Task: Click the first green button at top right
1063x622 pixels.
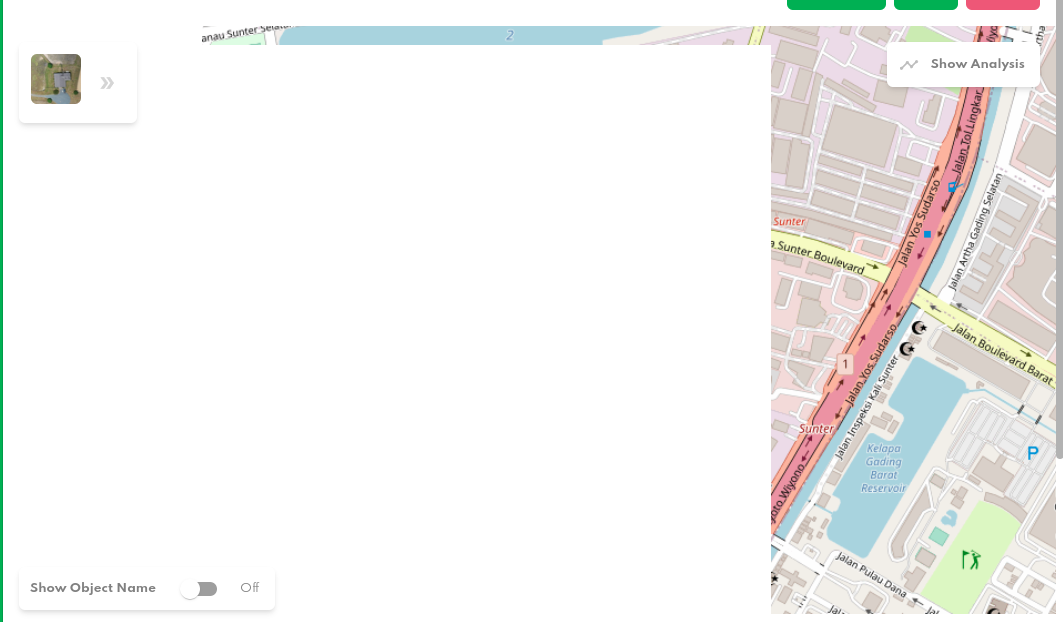Action: (836, 4)
